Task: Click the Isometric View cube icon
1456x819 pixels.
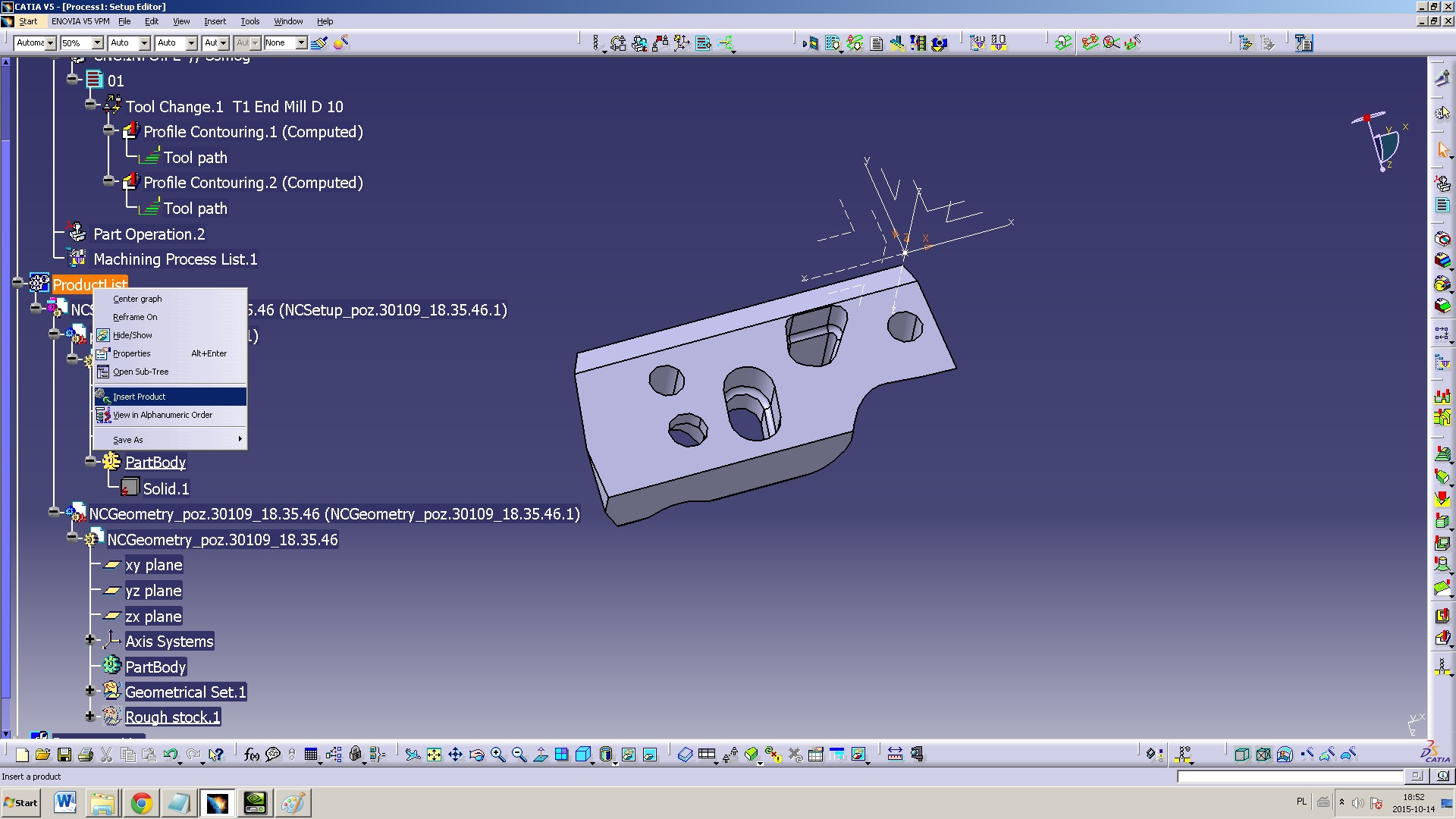Action: tap(583, 755)
